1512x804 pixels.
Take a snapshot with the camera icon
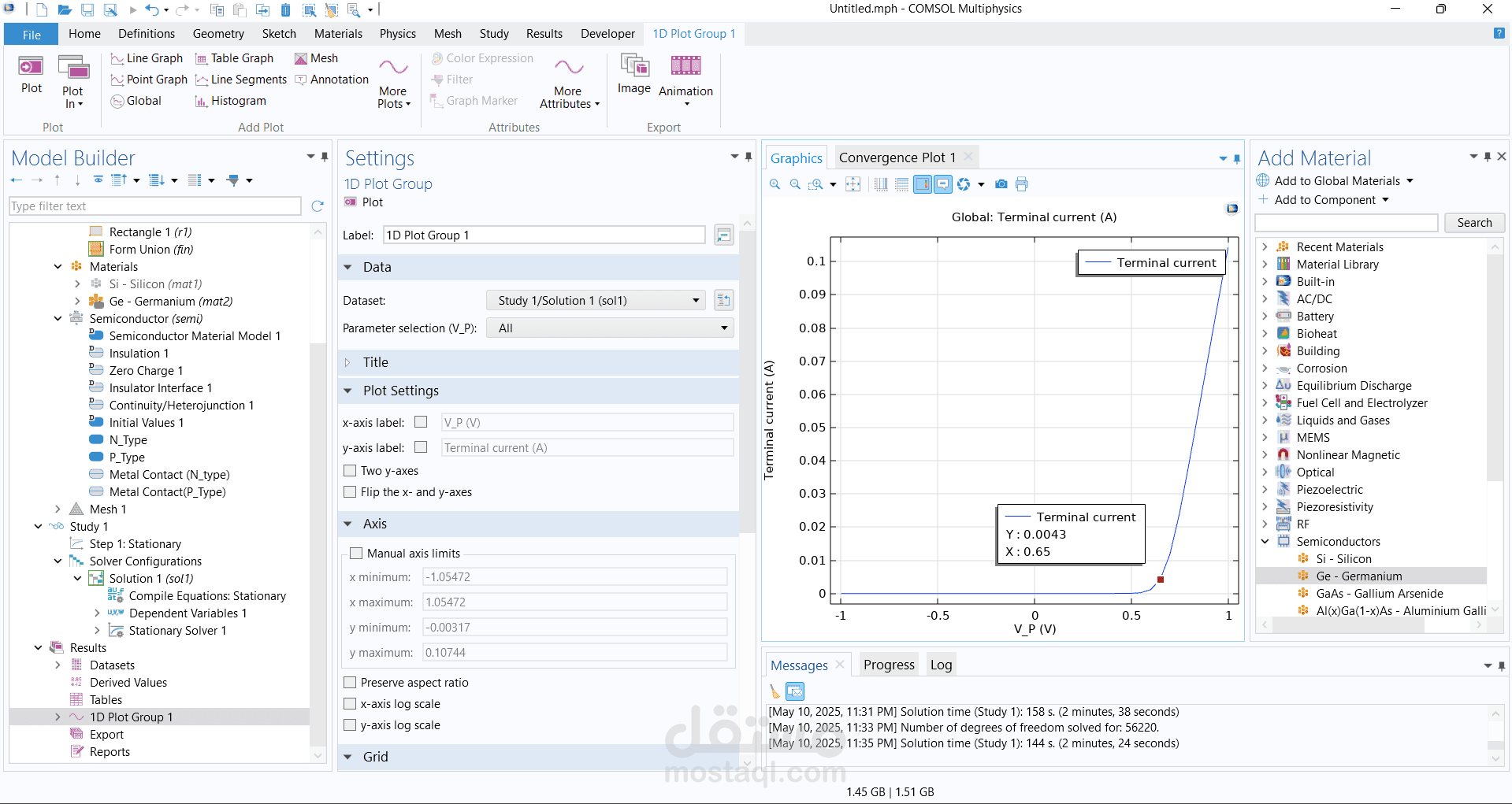click(1001, 184)
